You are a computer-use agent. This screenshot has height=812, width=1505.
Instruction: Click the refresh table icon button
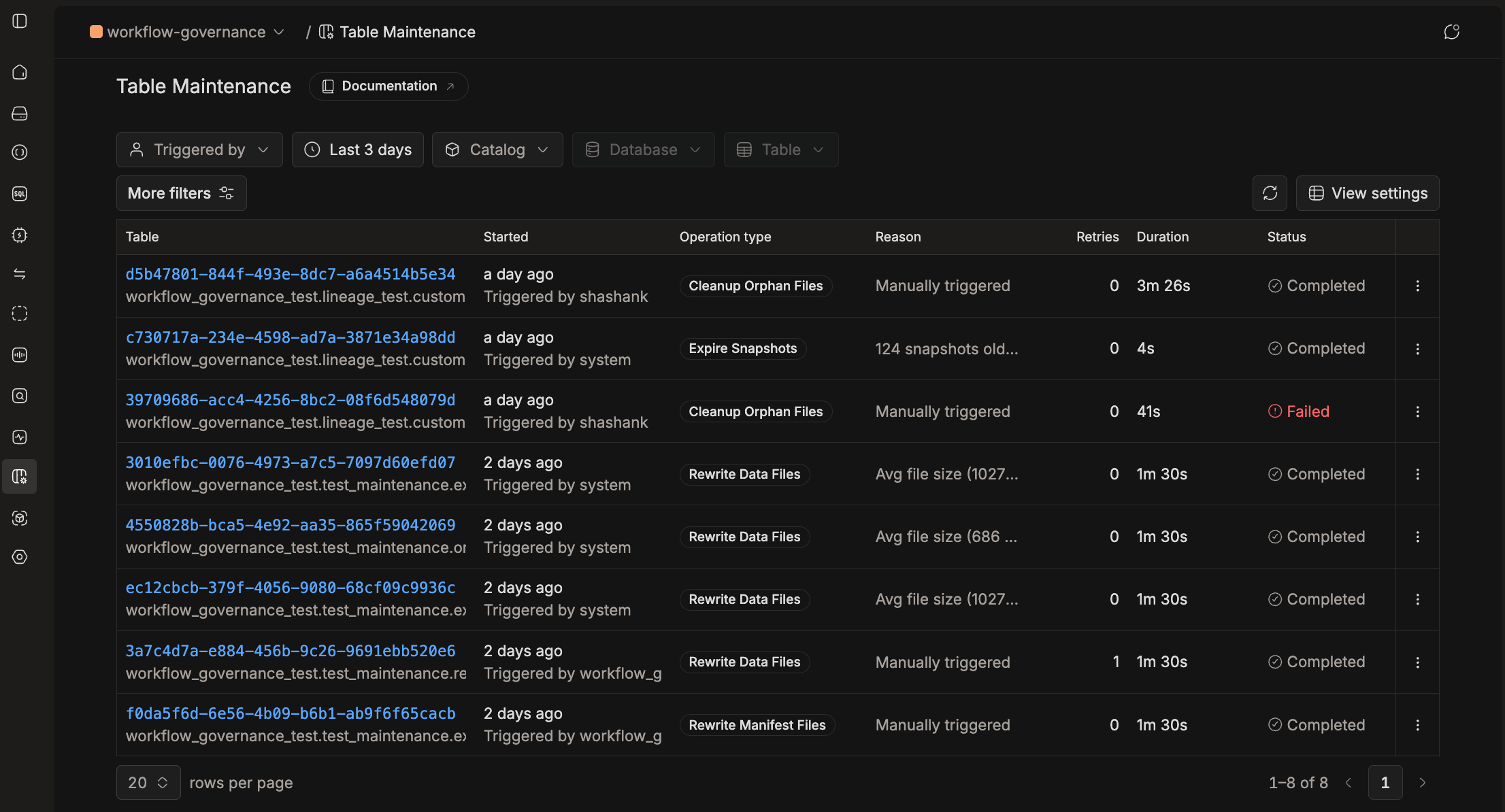pos(1270,193)
